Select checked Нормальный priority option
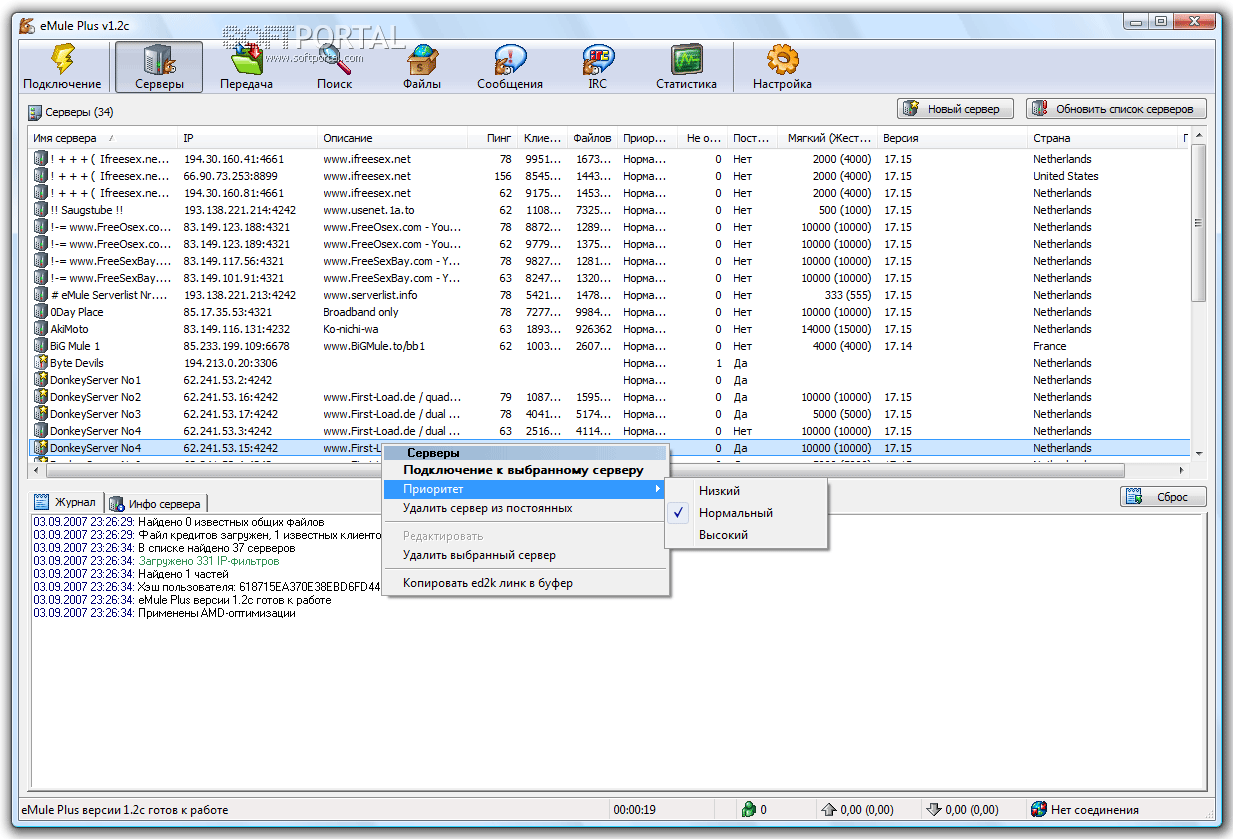This screenshot has width=1233, height=839. 746,513
